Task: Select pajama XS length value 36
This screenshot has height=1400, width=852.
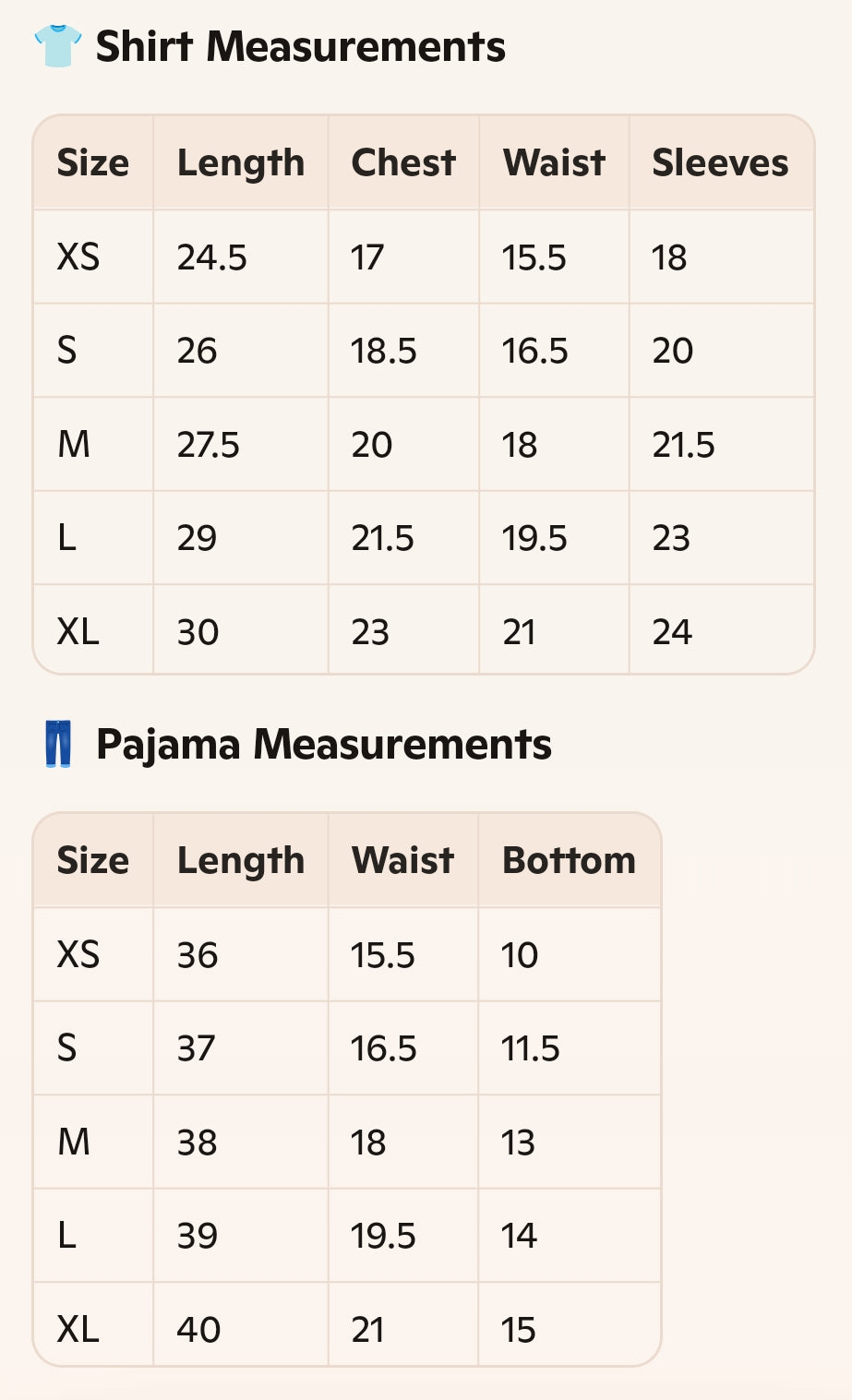Action: pos(198,955)
